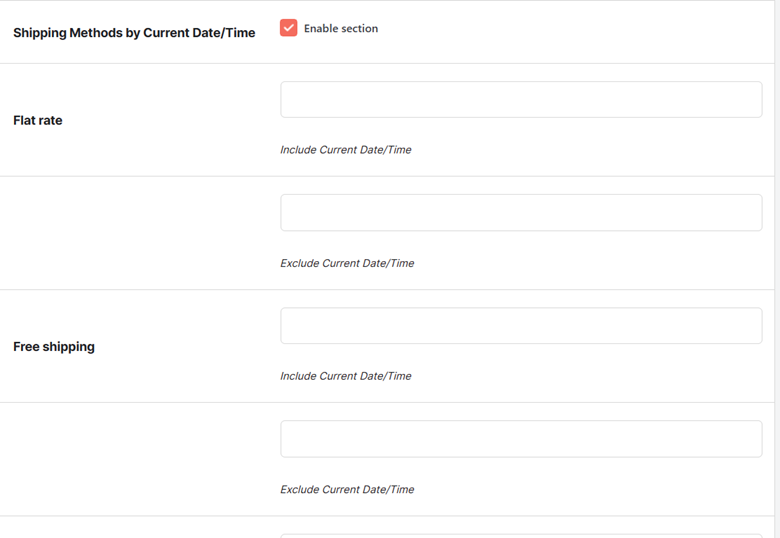Click first Exclude Current Date/Time hint text
This screenshot has height=538, width=780.
(347, 263)
